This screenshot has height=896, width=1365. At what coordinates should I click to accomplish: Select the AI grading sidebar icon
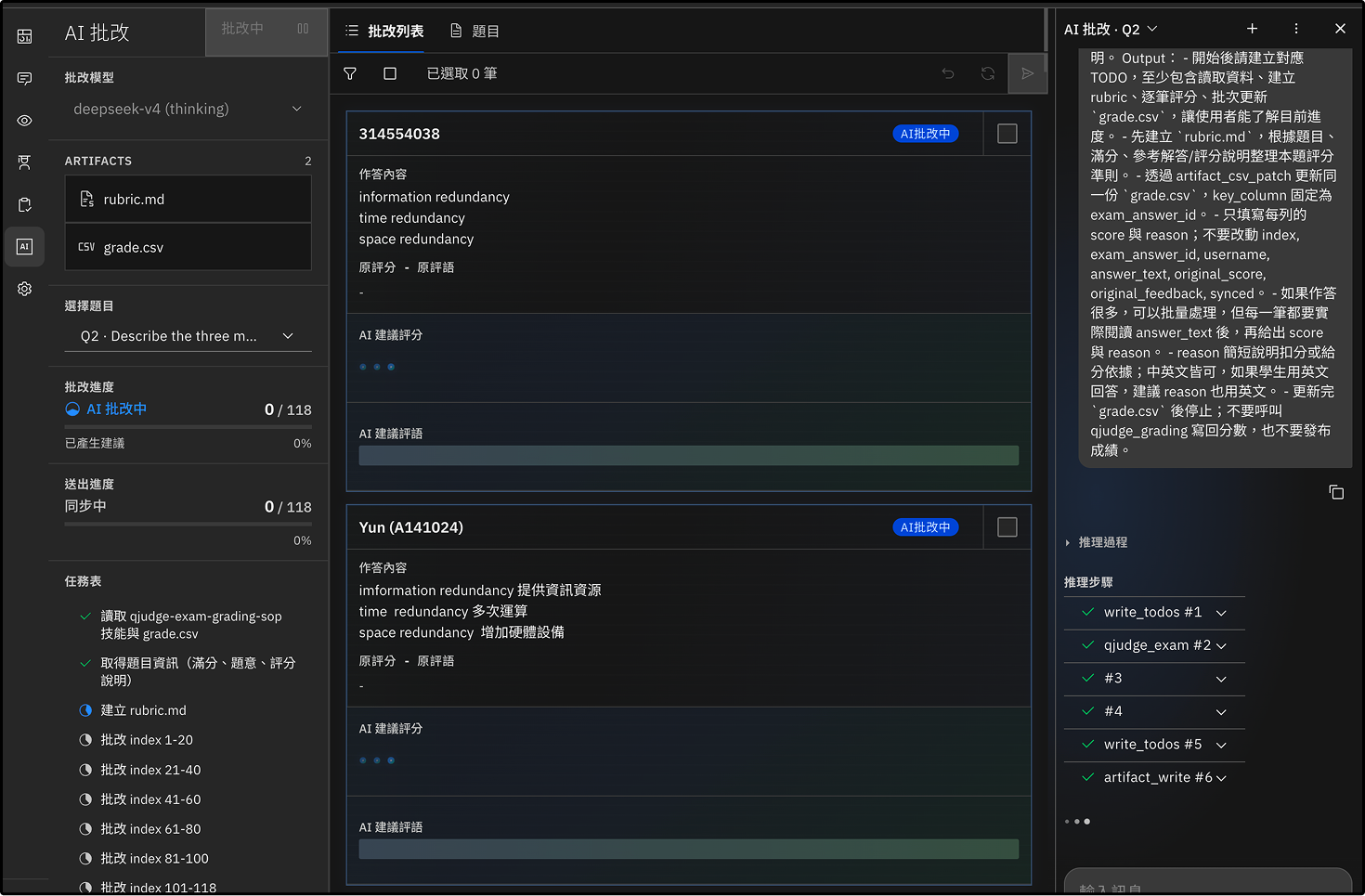[24, 247]
